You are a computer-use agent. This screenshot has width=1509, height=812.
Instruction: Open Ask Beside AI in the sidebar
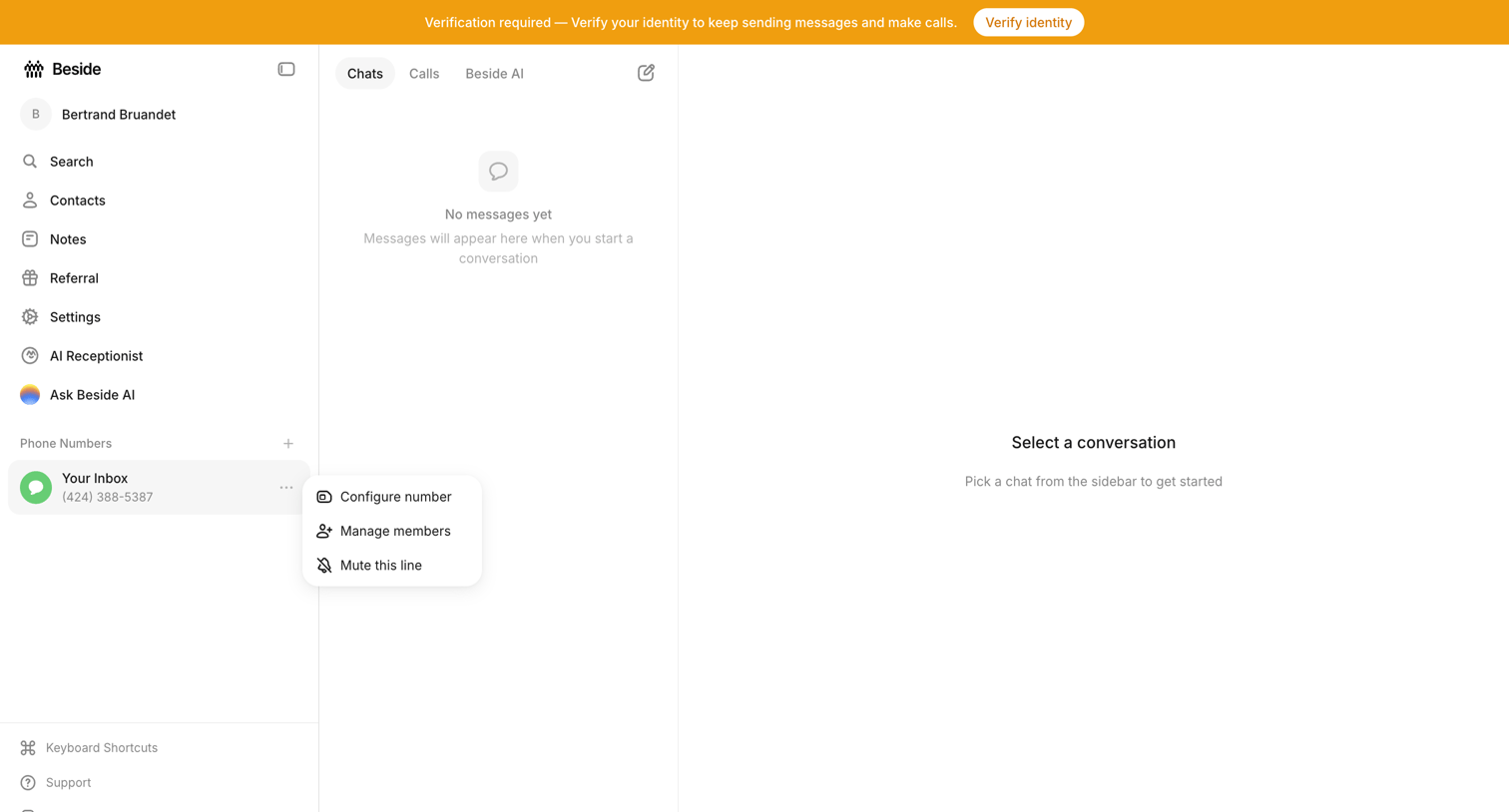159,395
